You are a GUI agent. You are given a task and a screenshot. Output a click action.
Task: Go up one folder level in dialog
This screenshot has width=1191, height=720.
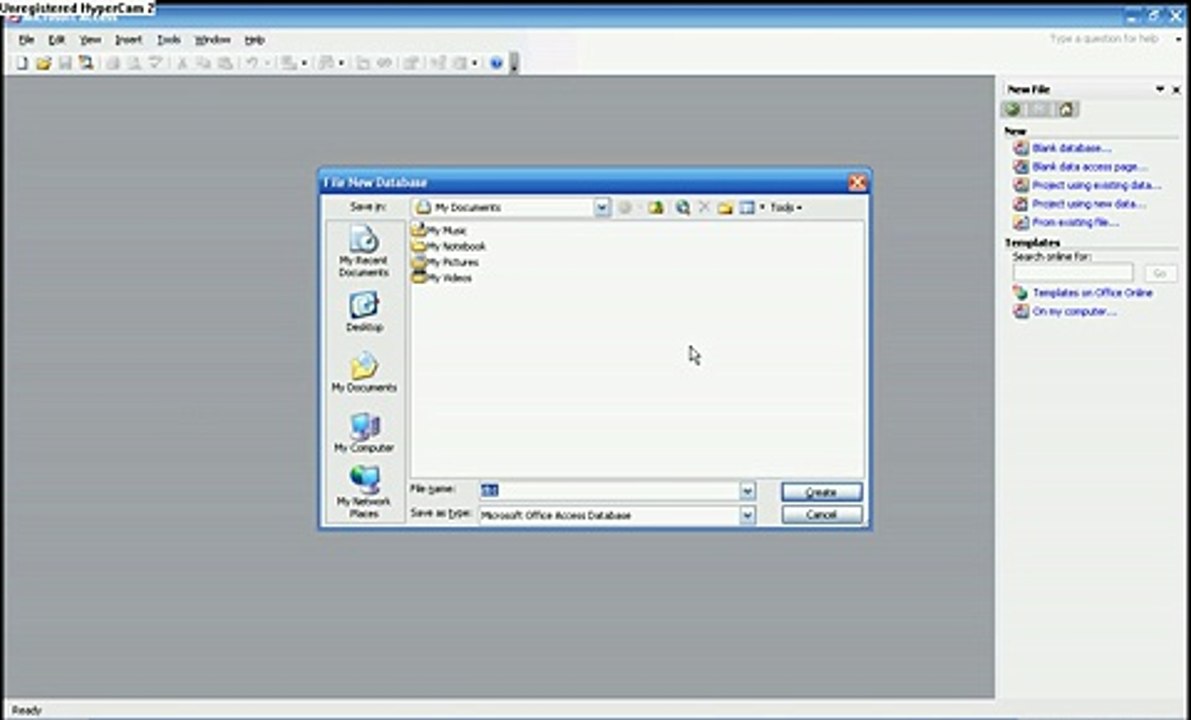656,207
